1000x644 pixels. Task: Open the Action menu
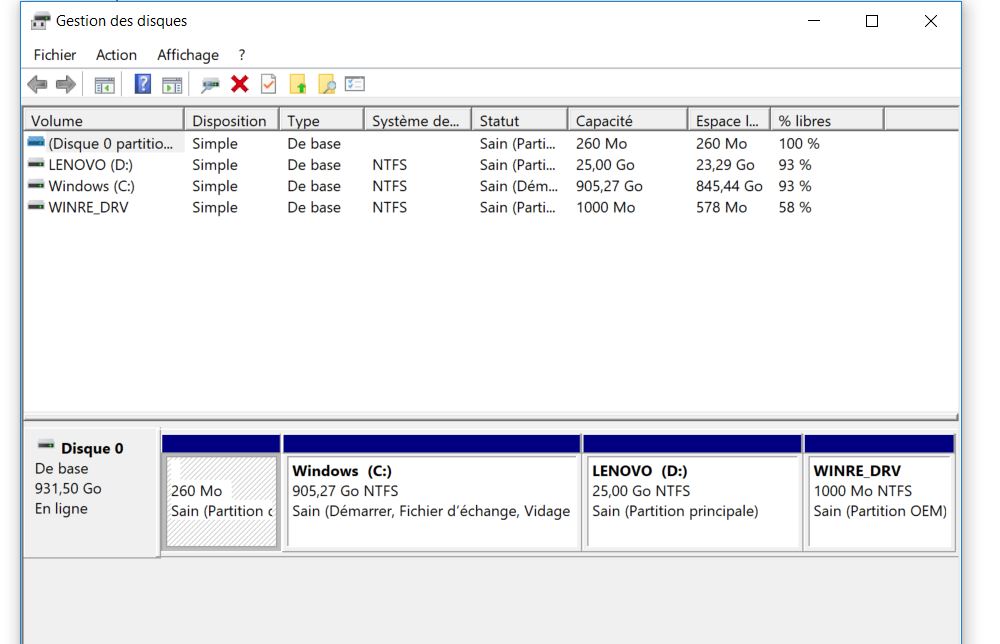(116, 55)
